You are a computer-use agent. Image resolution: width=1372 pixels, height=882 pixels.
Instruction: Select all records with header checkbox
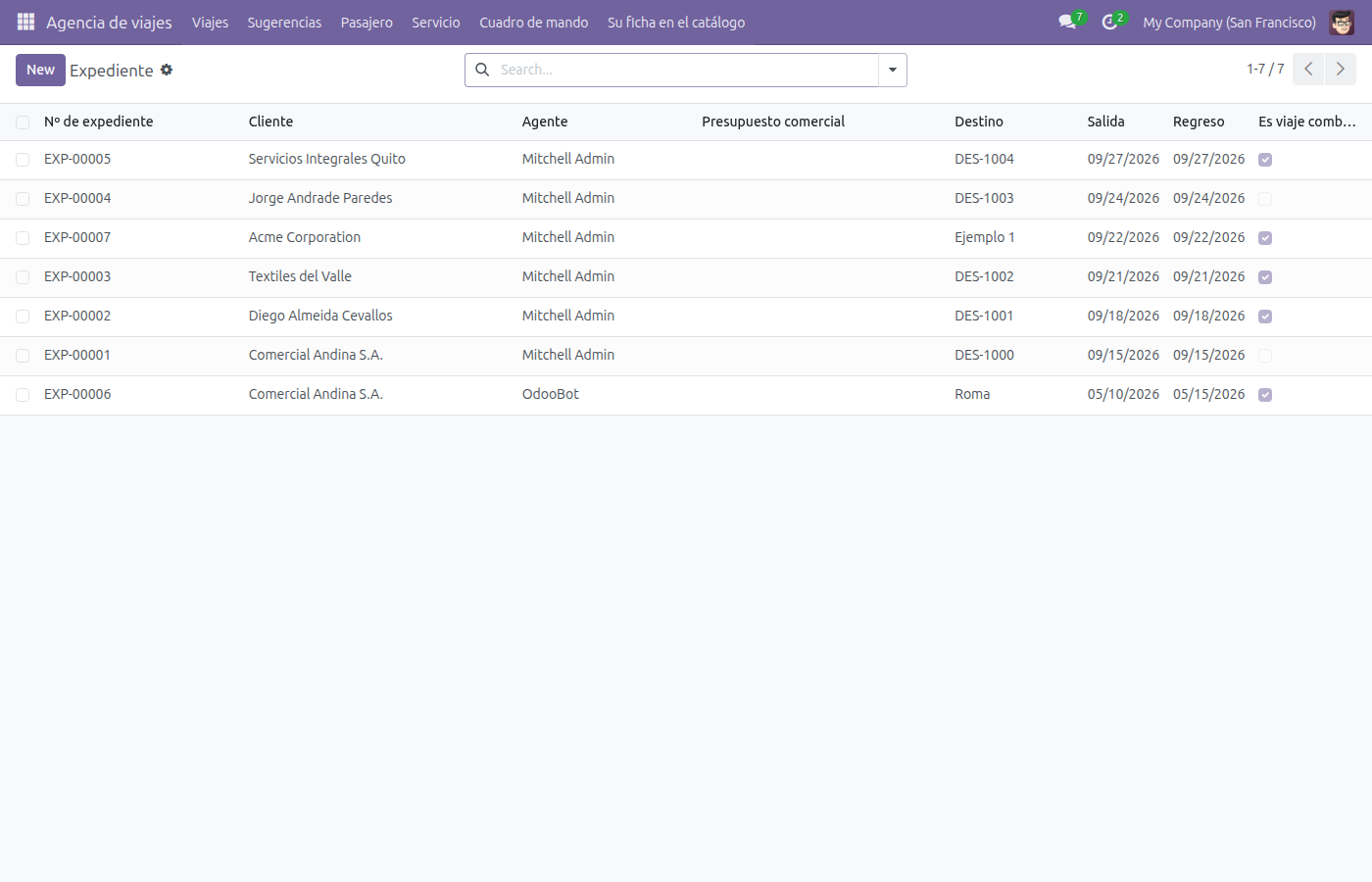[23, 122]
